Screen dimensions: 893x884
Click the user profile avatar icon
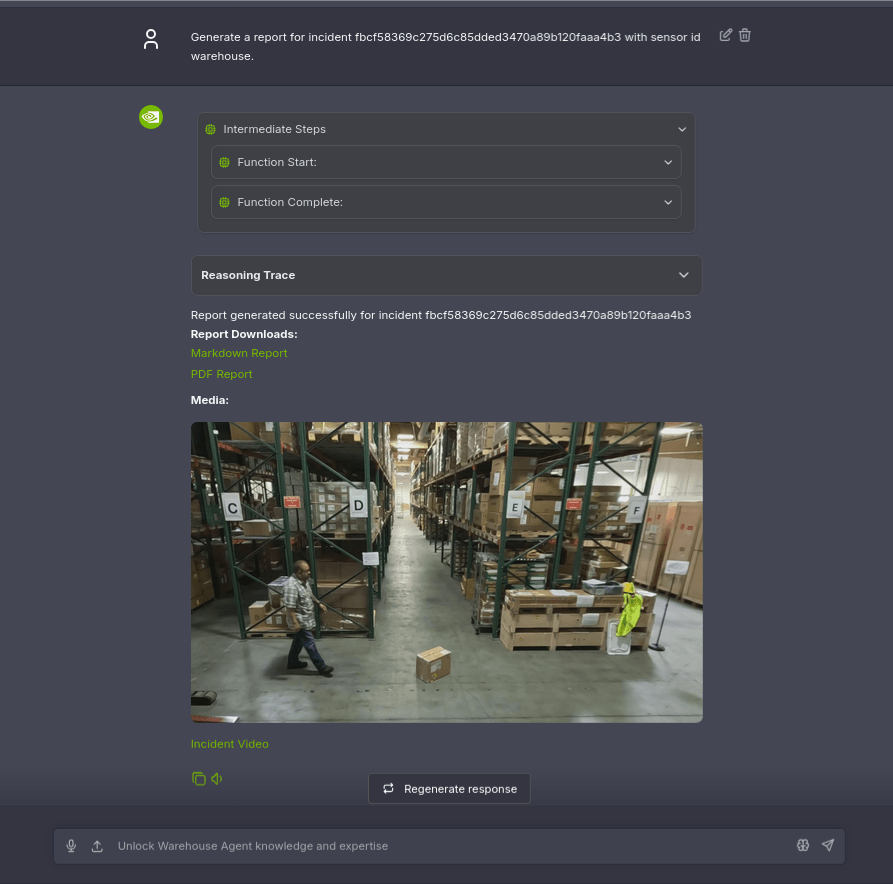151,40
